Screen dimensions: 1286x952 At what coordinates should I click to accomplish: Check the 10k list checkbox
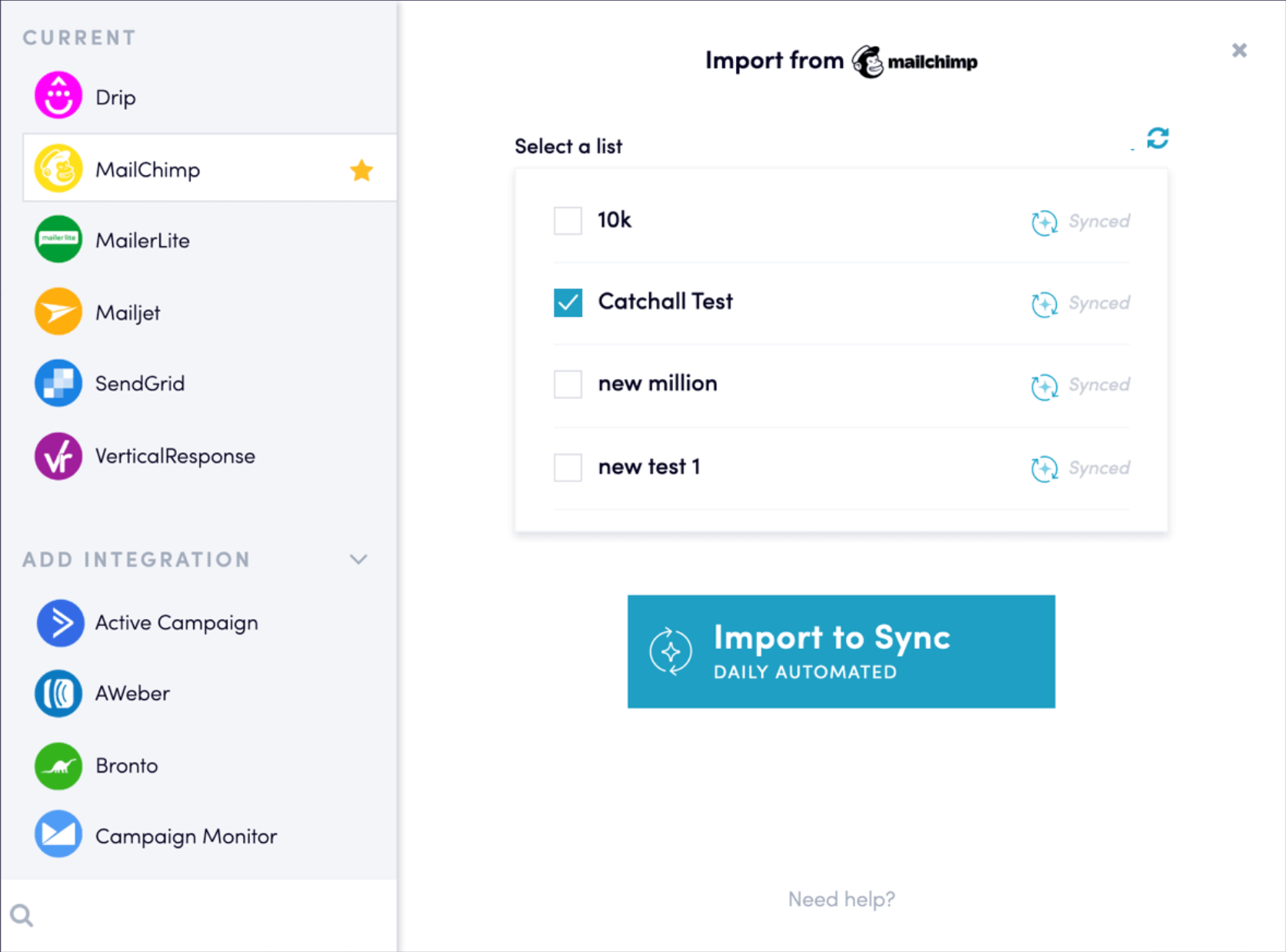[x=568, y=221]
